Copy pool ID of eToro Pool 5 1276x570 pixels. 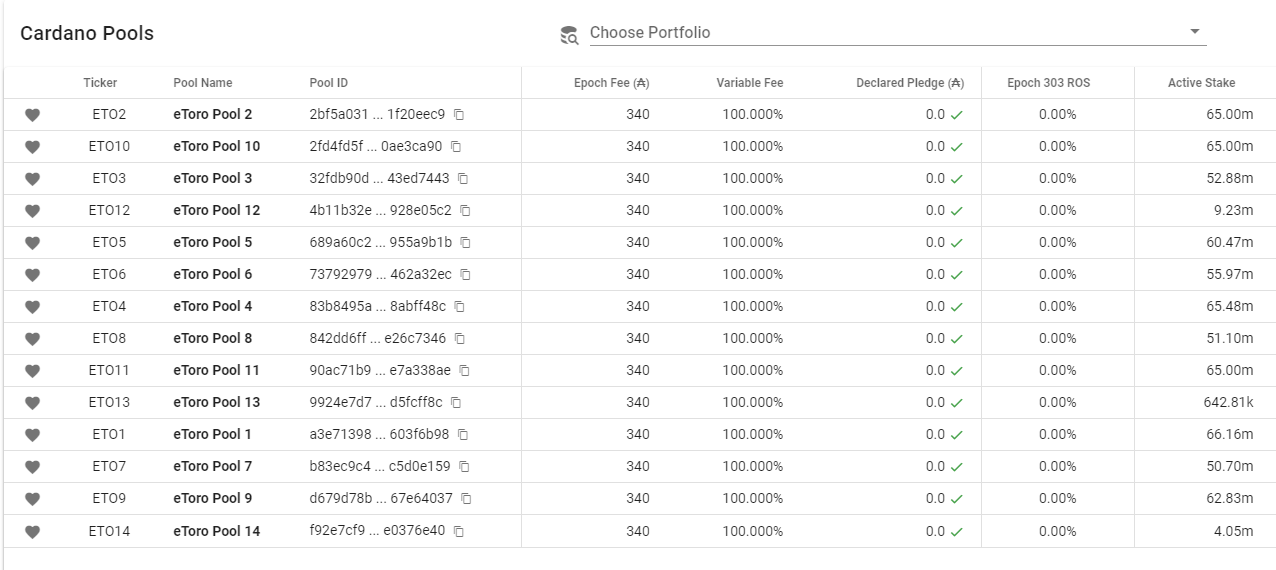pyautogui.click(x=466, y=243)
